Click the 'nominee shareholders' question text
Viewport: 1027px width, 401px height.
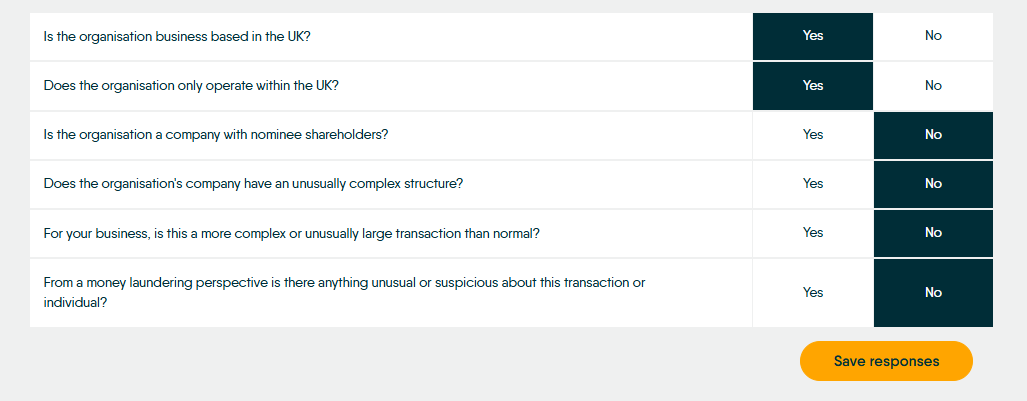[216, 135]
